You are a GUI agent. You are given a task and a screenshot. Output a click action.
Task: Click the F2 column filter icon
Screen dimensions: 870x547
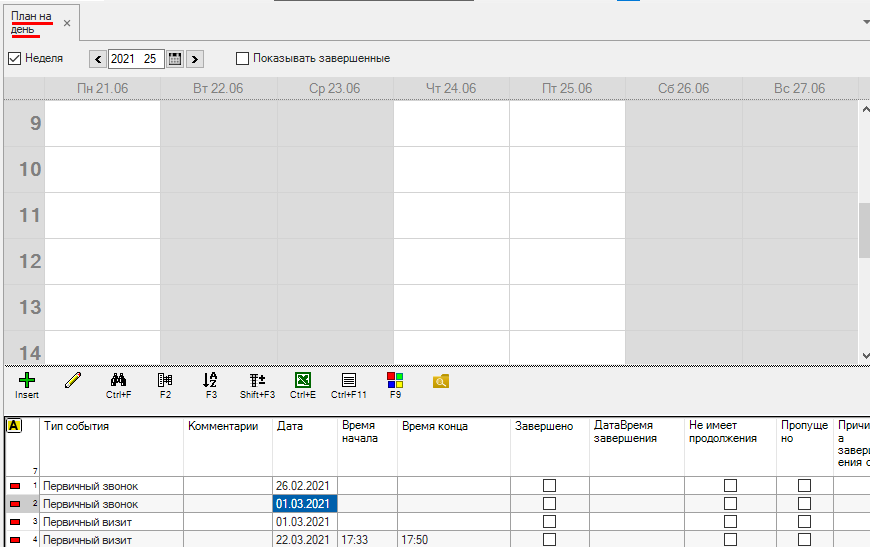[x=165, y=381]
